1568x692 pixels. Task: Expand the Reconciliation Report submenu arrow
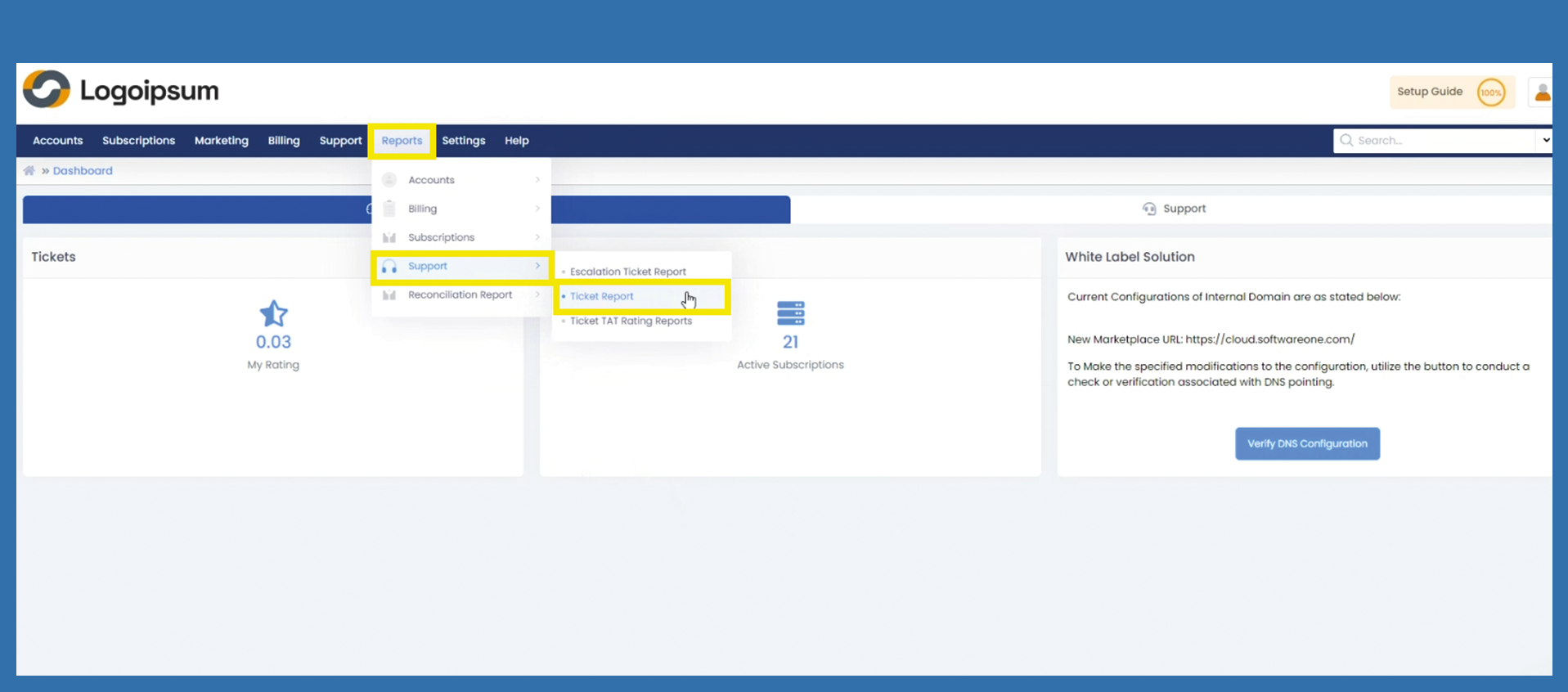(x=537, y=294)
